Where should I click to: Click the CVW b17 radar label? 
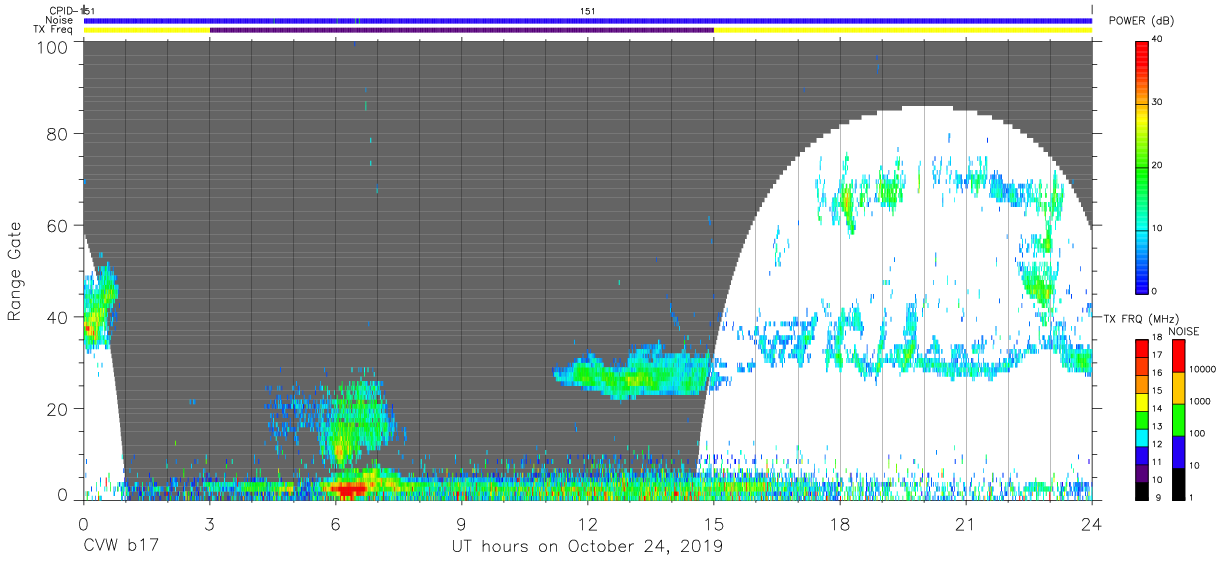120,547
